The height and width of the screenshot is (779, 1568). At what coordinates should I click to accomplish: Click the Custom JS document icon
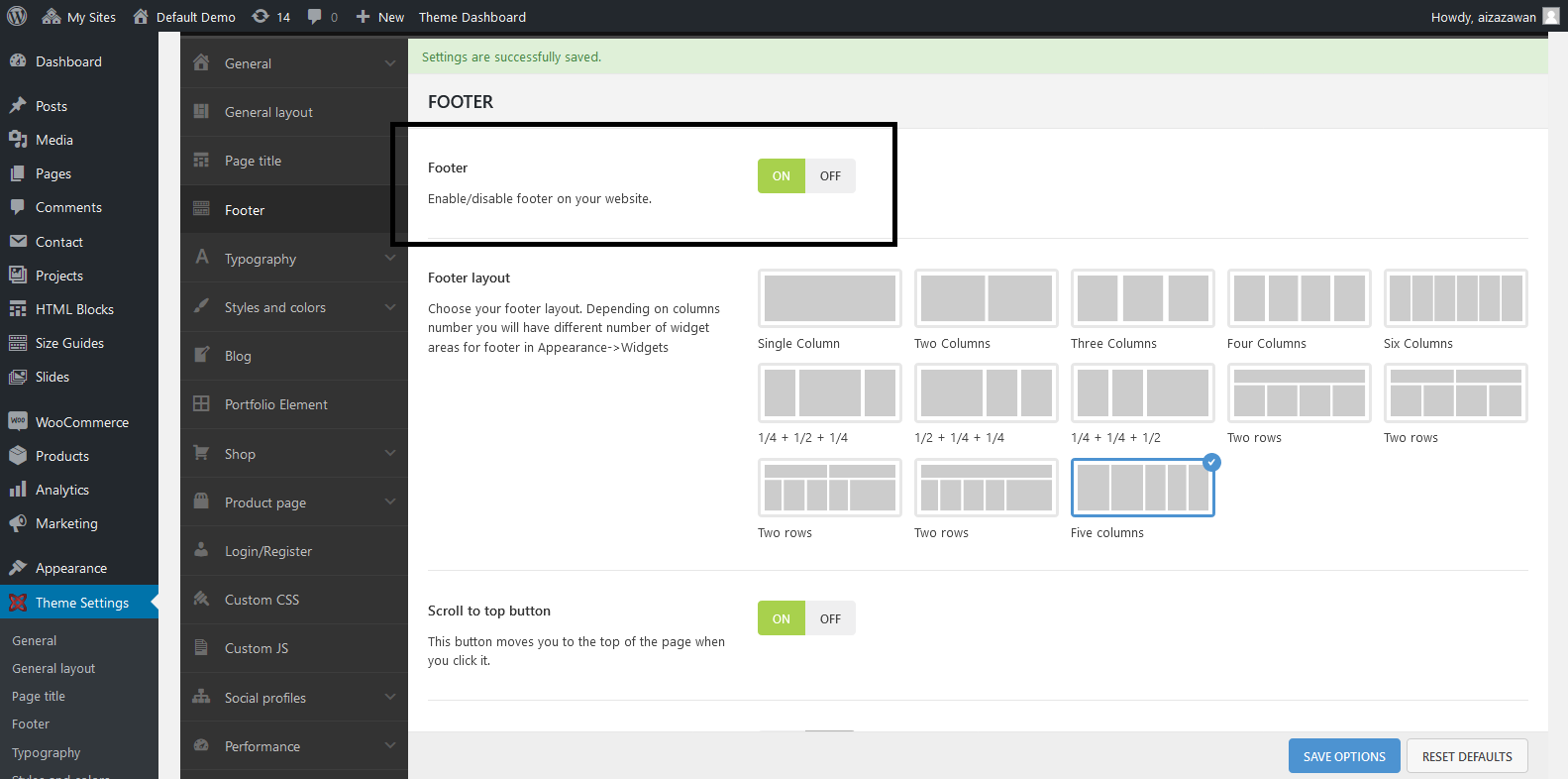[x=201, y=648]
